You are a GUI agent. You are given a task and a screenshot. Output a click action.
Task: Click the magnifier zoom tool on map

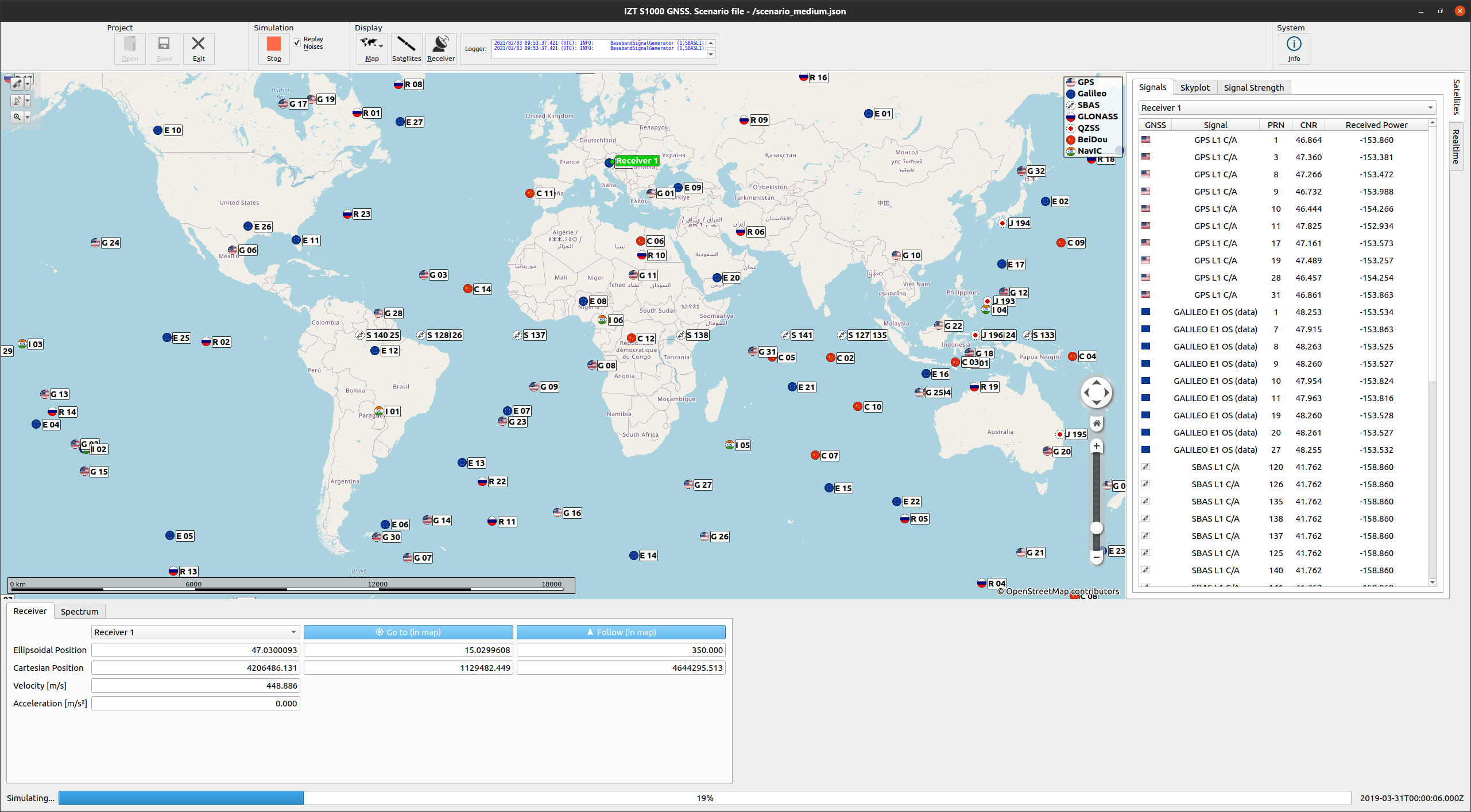[17, 116]
